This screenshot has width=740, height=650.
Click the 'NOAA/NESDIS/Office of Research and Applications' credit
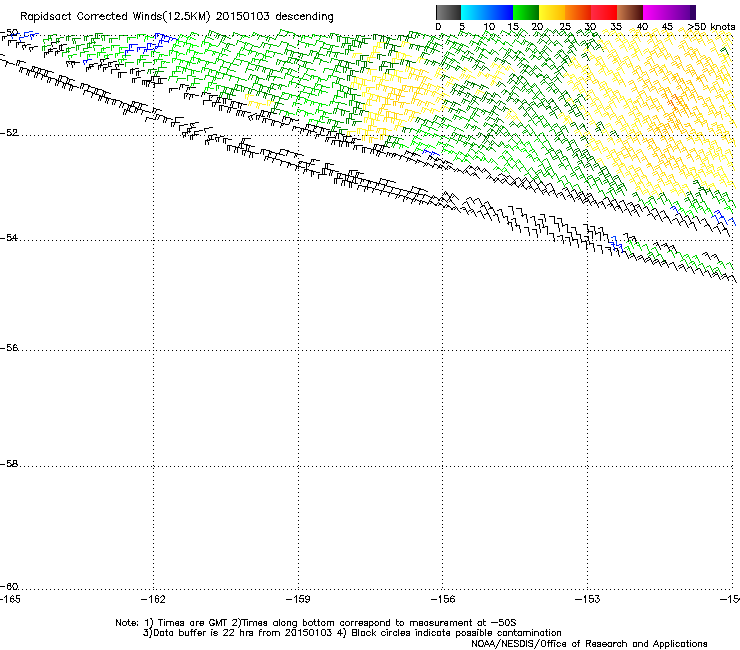(x=589, y=644)
